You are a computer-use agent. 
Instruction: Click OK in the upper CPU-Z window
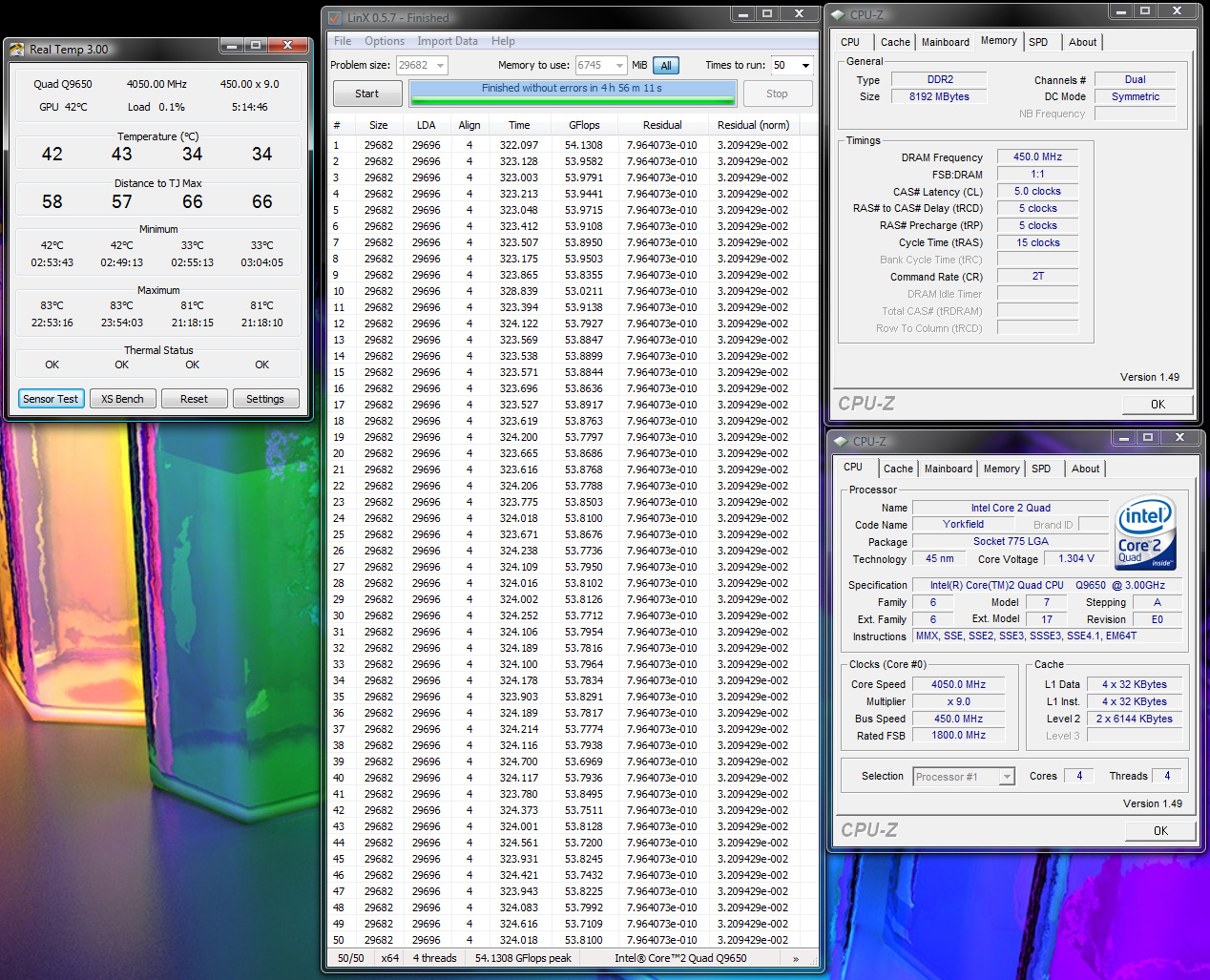click(x=1158, y=404)
